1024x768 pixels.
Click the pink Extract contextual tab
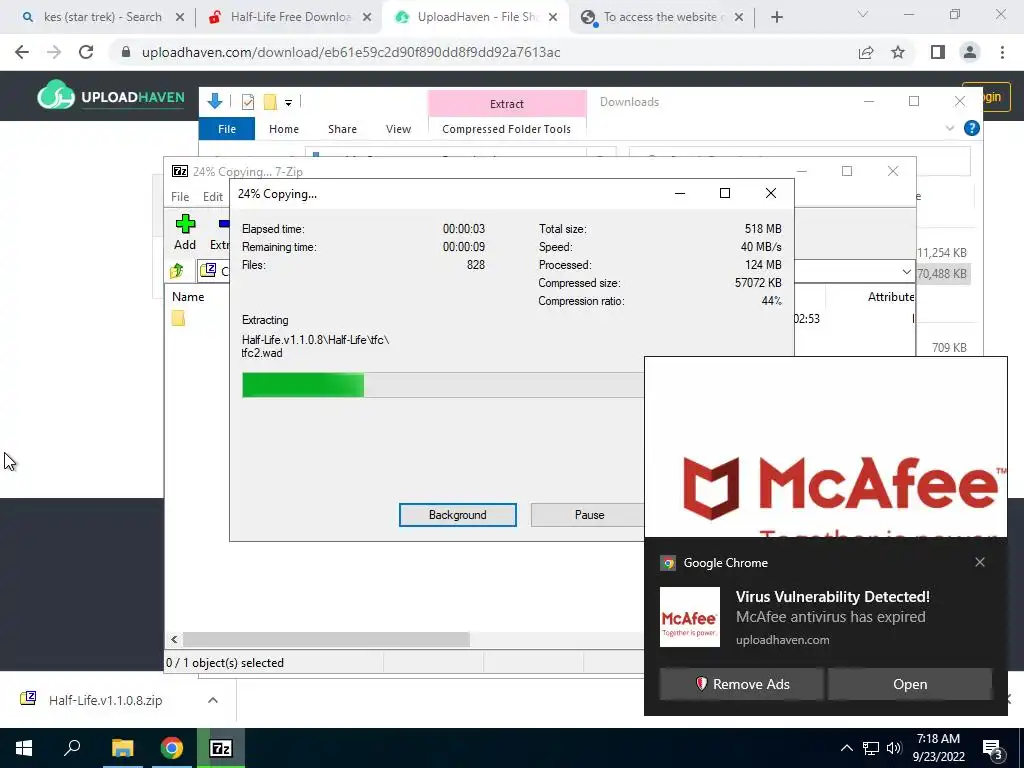click(507, 104)
